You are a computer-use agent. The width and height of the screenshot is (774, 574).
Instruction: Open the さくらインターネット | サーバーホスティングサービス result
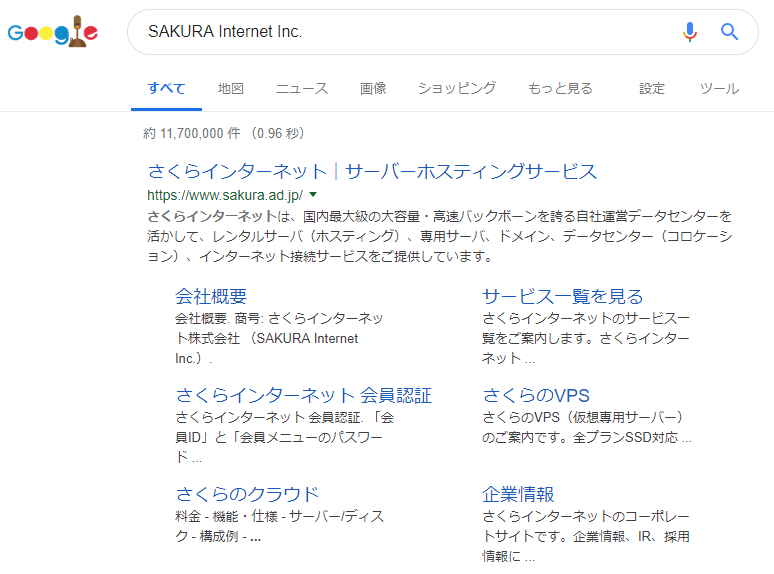[372, 171]
